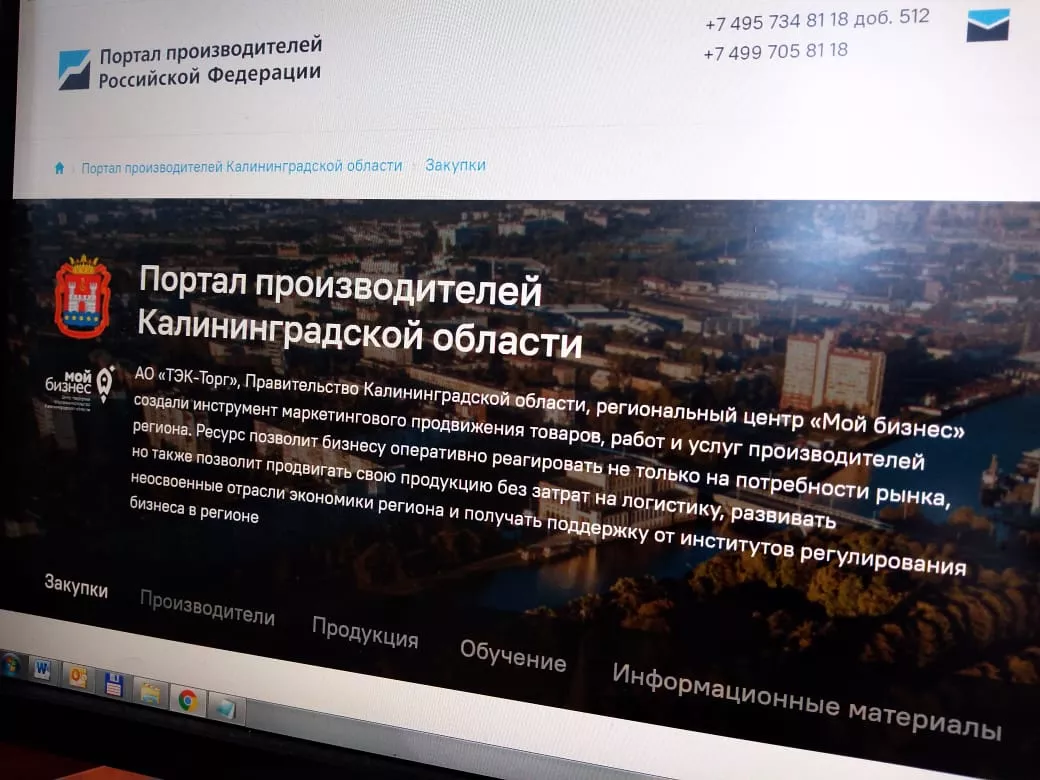1040x780 pixels.
Task: Click the Kaliningrad coat of arms emblem
Action: point(82,297)
